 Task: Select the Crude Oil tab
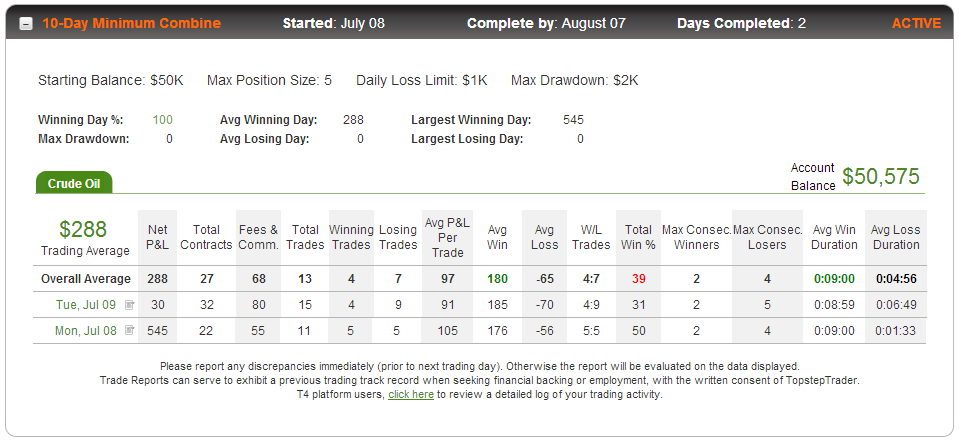coord(74,183)
